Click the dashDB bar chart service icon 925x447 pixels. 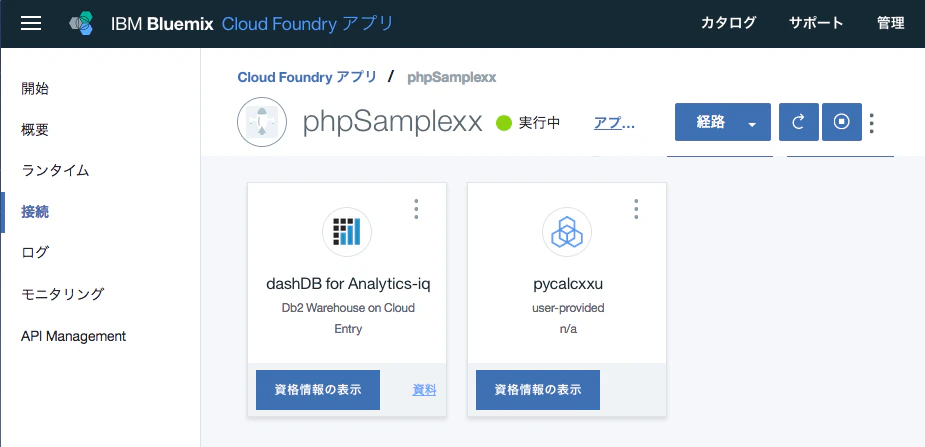click(x=347, y=232)
